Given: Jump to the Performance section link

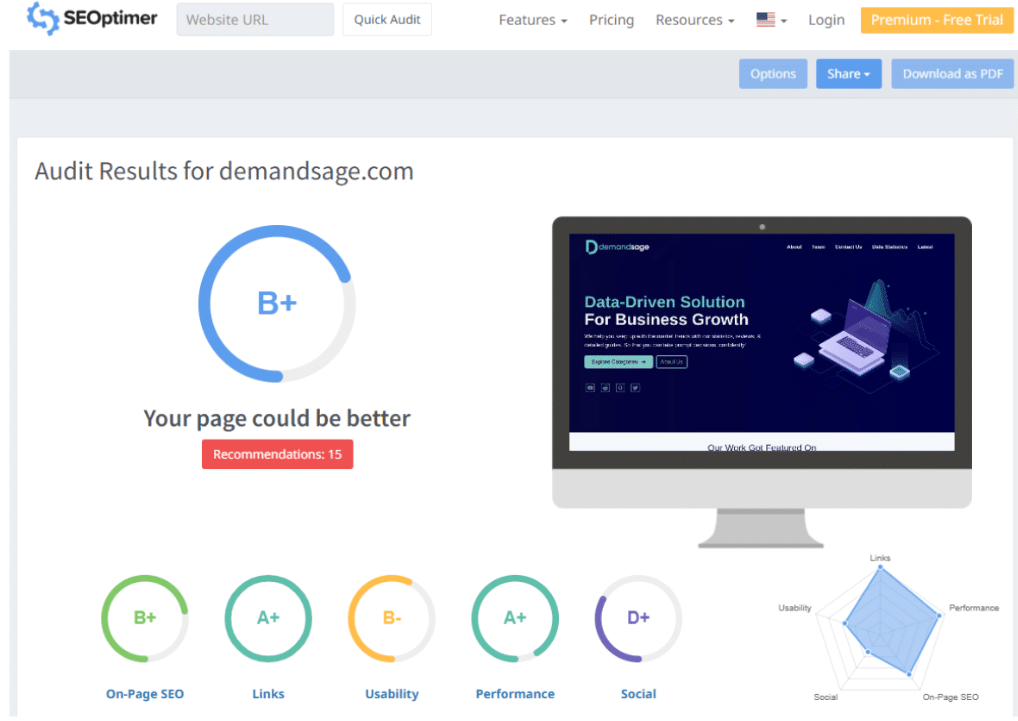Looking at the screenshot, I should [515, 694].
